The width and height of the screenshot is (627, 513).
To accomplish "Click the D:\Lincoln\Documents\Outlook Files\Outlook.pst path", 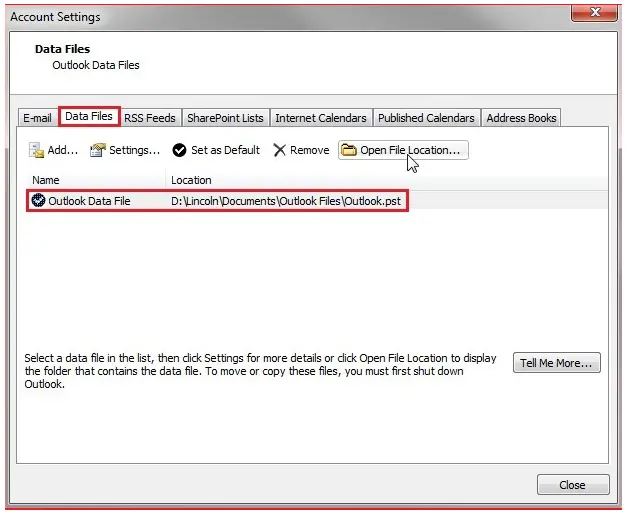I will pyautogui.click(x=286, y=201).
